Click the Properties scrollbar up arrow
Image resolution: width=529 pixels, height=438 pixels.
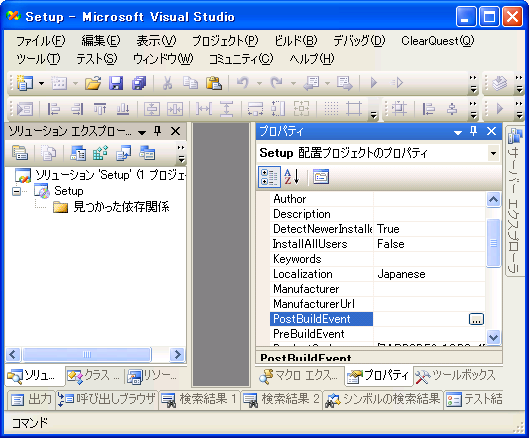click(493, 200)
